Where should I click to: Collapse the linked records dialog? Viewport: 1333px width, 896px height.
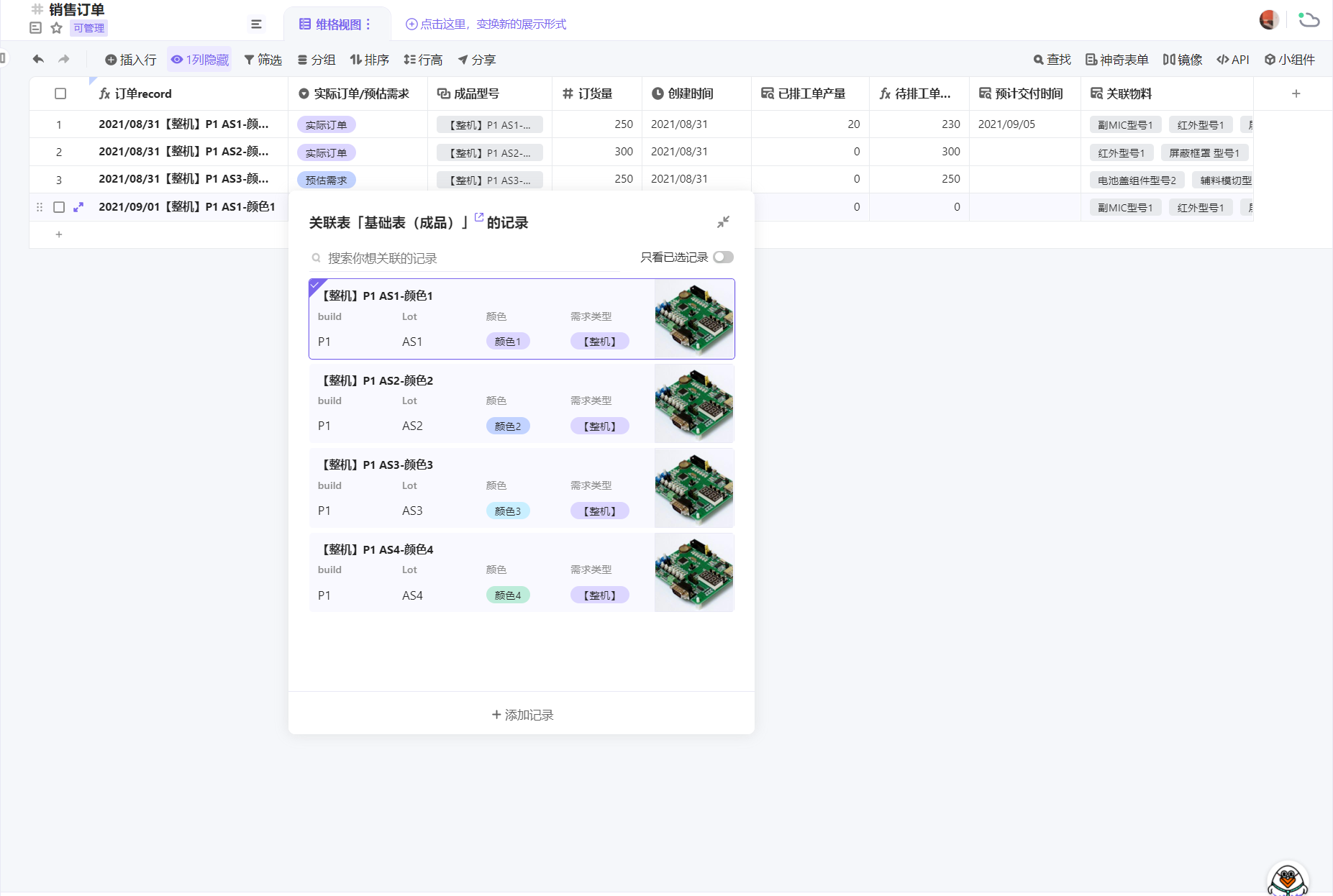coord(723,222)
